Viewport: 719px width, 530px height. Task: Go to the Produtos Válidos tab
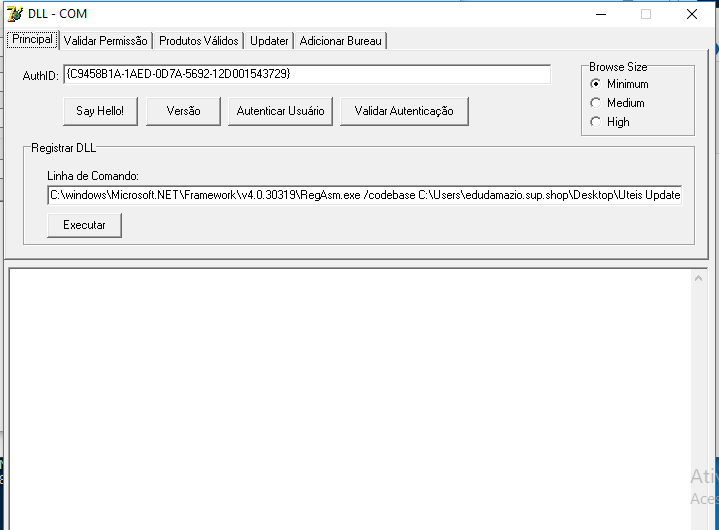199,41
